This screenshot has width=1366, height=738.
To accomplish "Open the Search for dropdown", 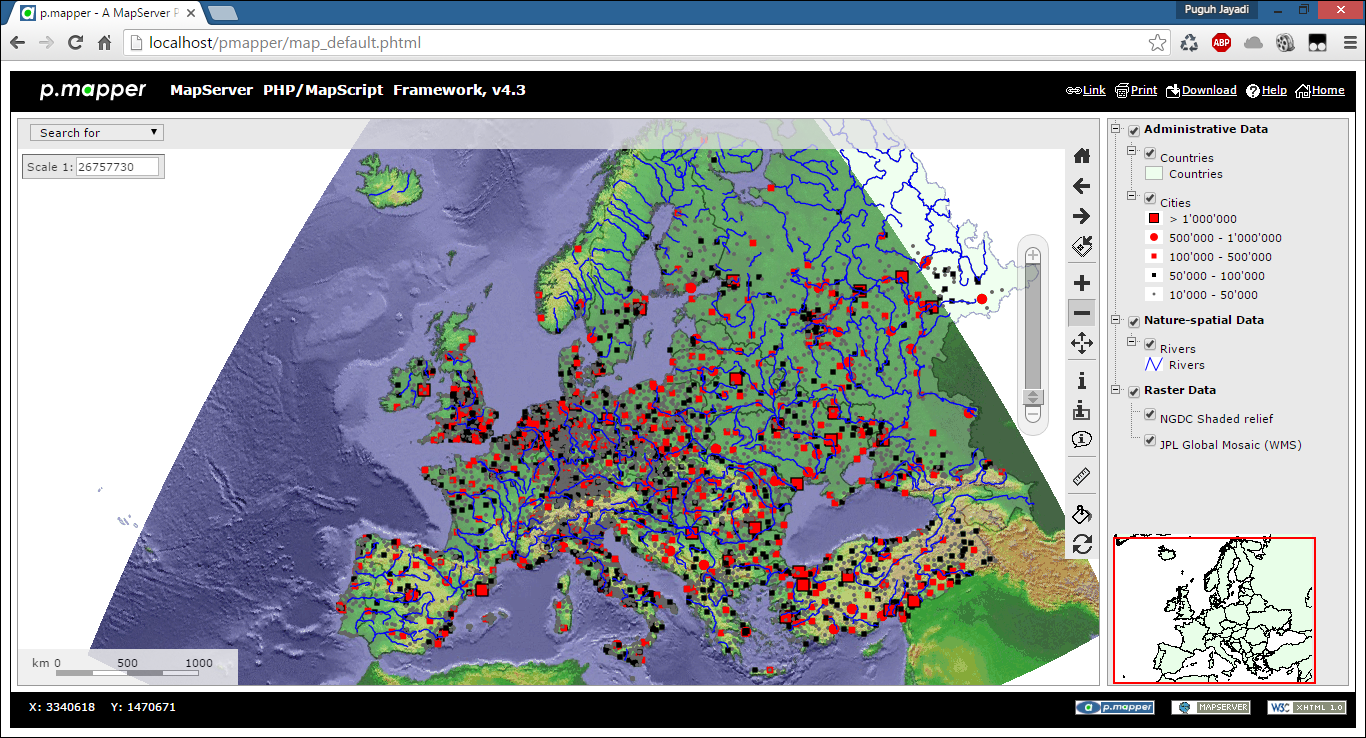I will pos(95,132).
